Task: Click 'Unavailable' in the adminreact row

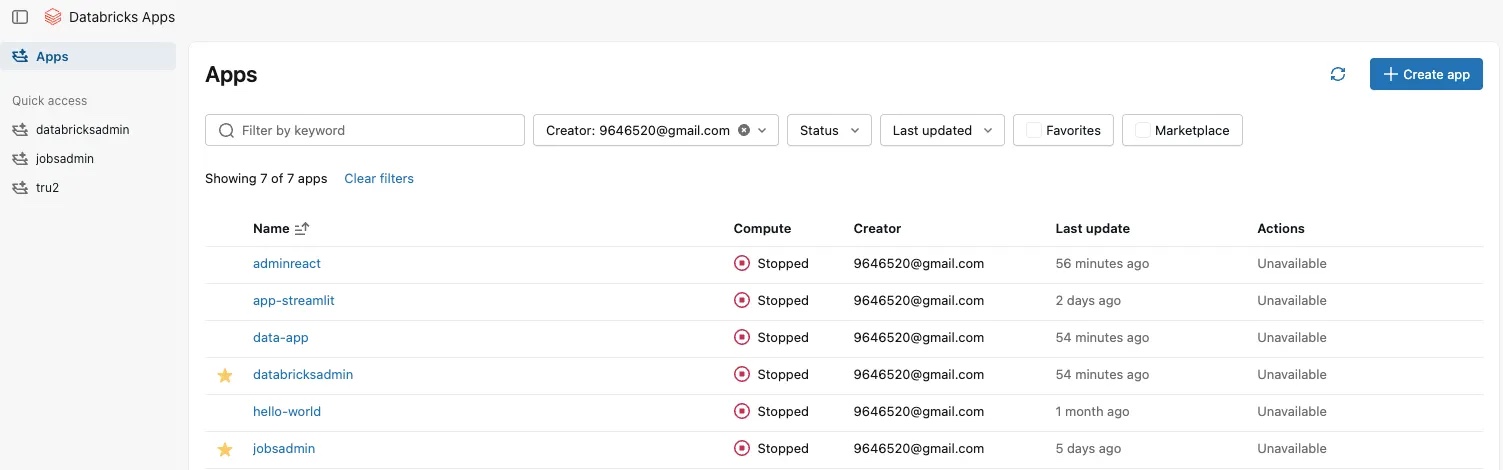Action: (x=1292, y=264)
